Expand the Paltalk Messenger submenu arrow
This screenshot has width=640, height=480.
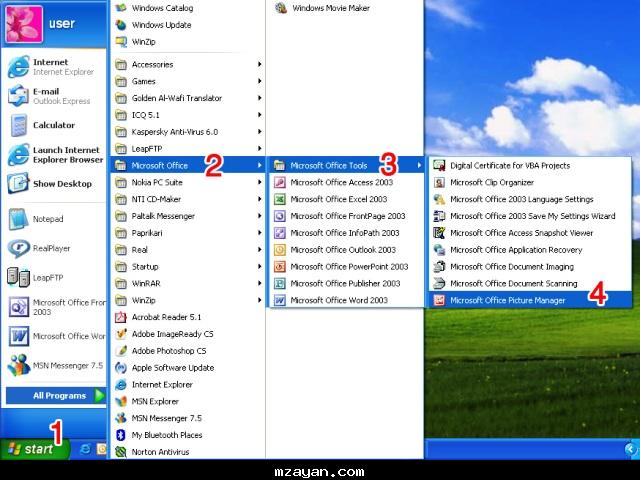pyautogui.click(x=260, y=216)
